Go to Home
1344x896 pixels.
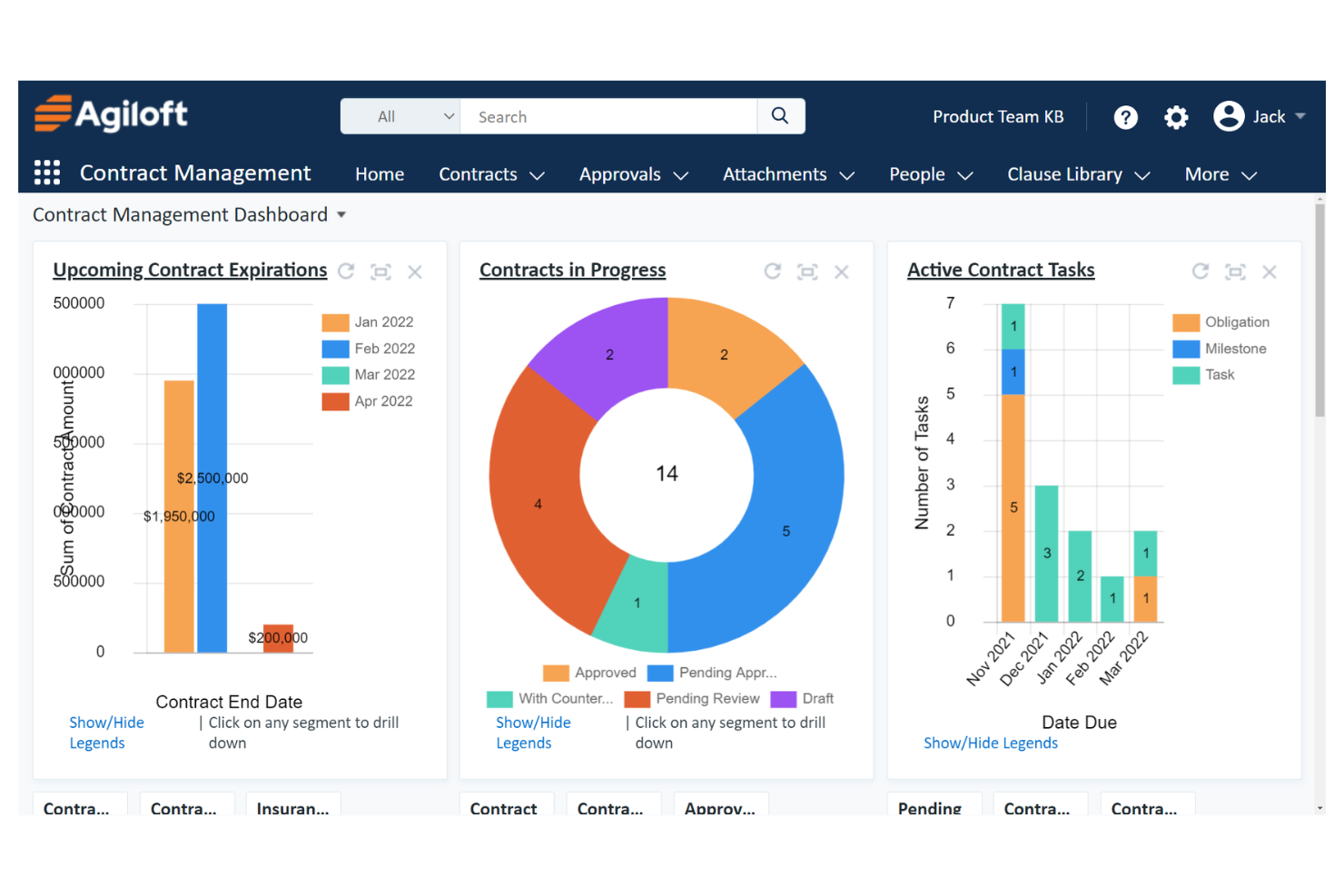pyautogui.click(x=379, y=173)
